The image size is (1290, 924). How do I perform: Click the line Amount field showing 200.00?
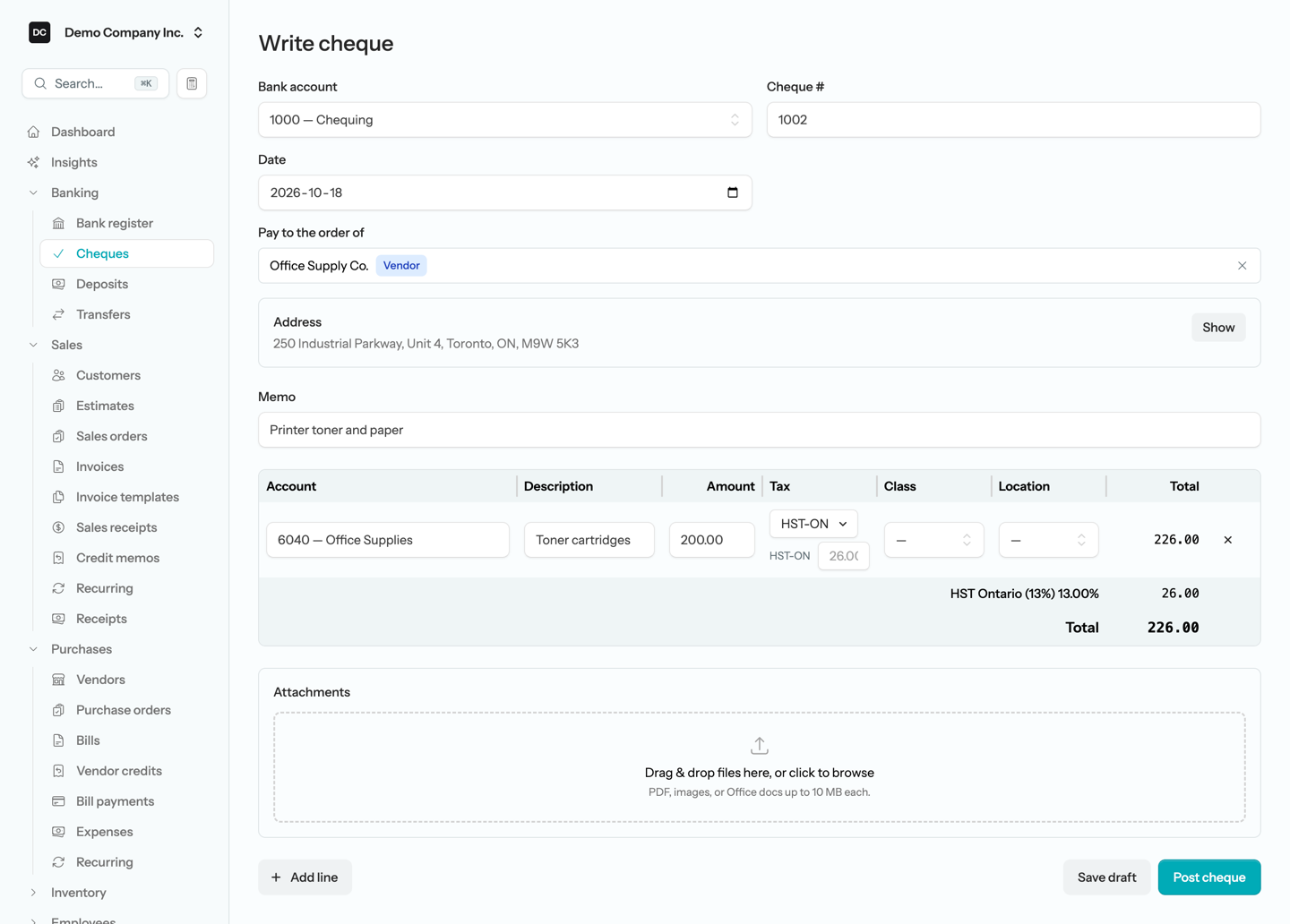712,540
